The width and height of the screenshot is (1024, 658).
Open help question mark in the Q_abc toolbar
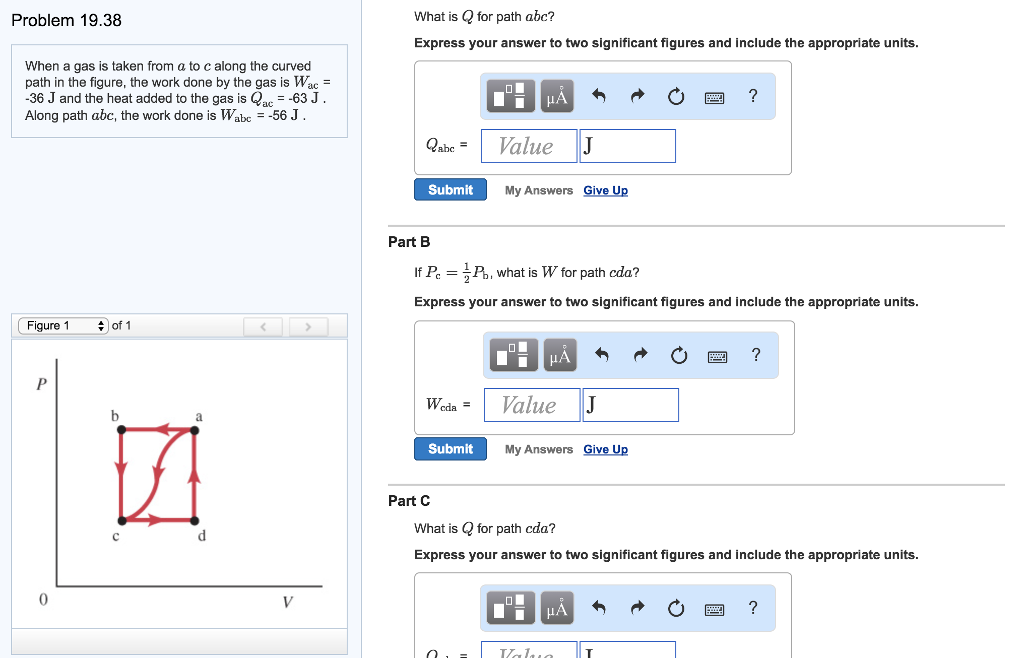point(753,96)
